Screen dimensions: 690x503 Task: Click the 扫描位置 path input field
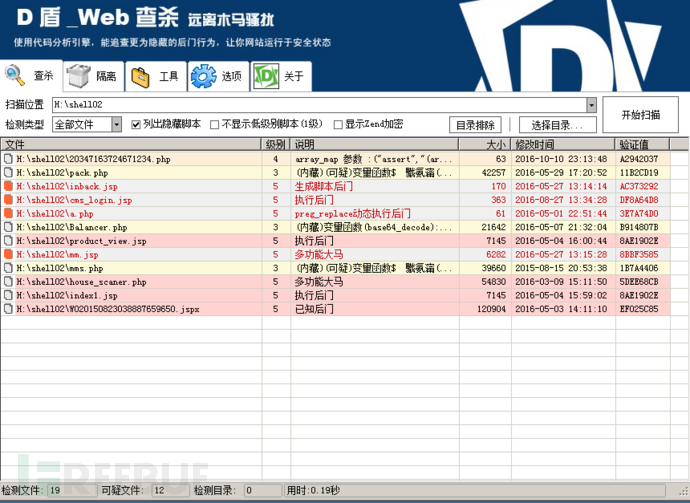[319, 105]
